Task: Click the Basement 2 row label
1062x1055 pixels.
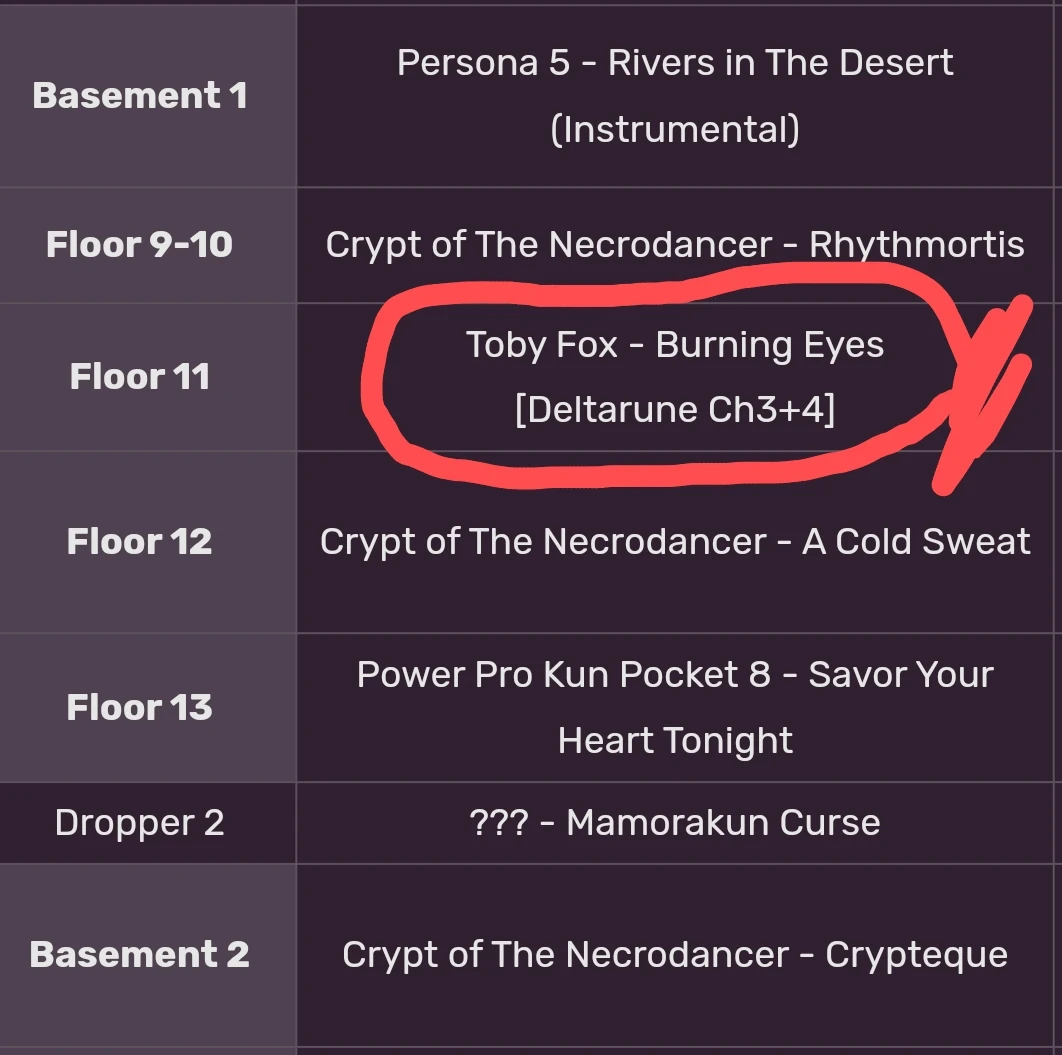Action: coord(139,954)
